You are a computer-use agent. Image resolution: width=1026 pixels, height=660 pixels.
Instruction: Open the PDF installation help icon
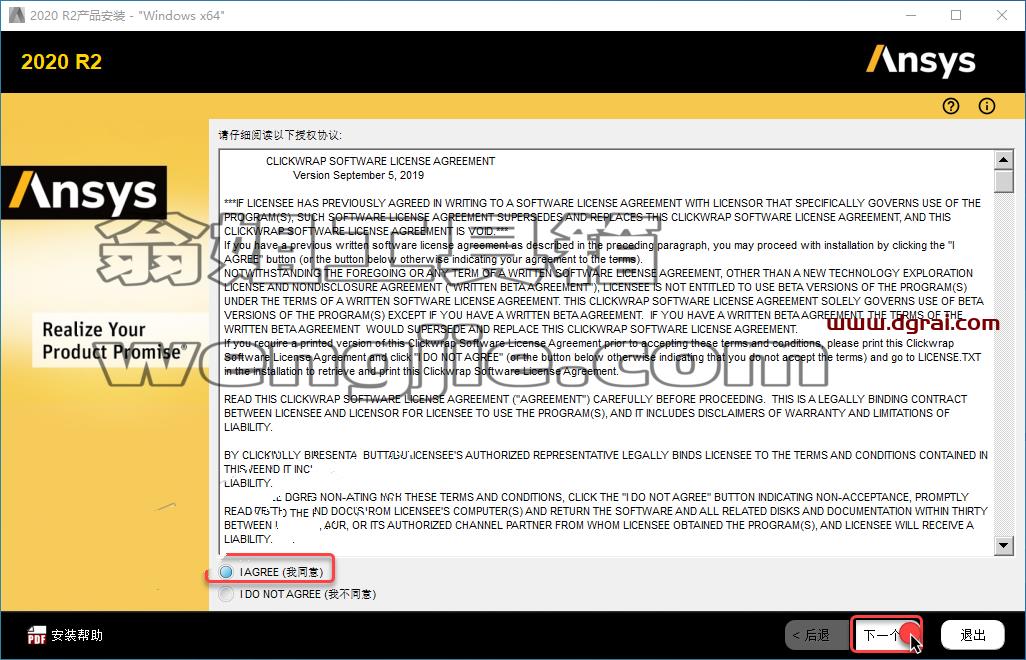point(36,635)
